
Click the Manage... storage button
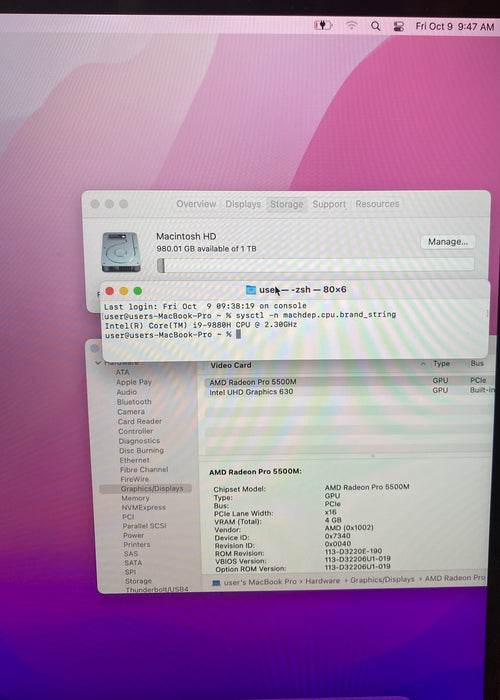tap(448, 242)
